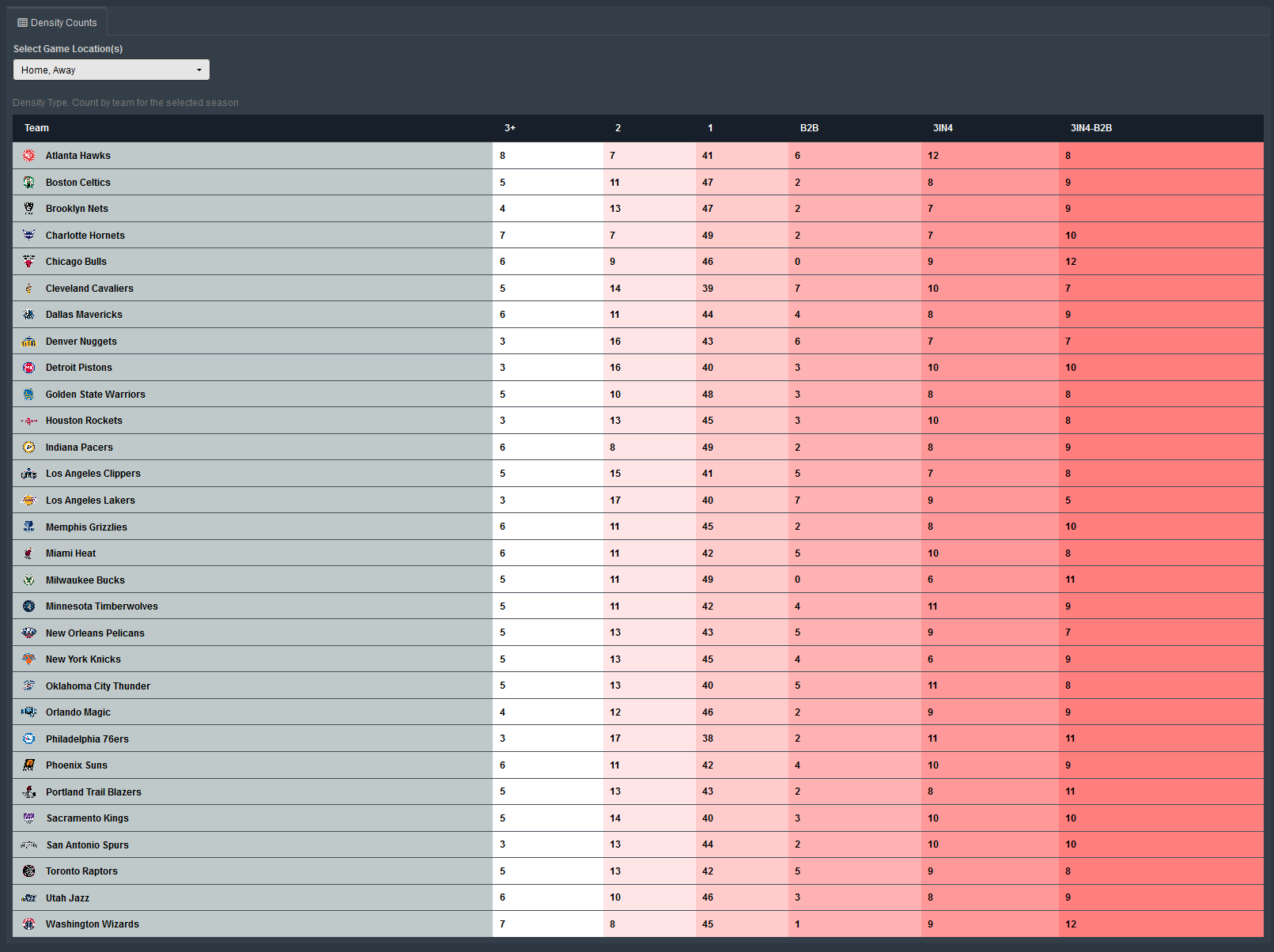
Task: Click the New York Knicks logo icon
Action: pos(29,659)
